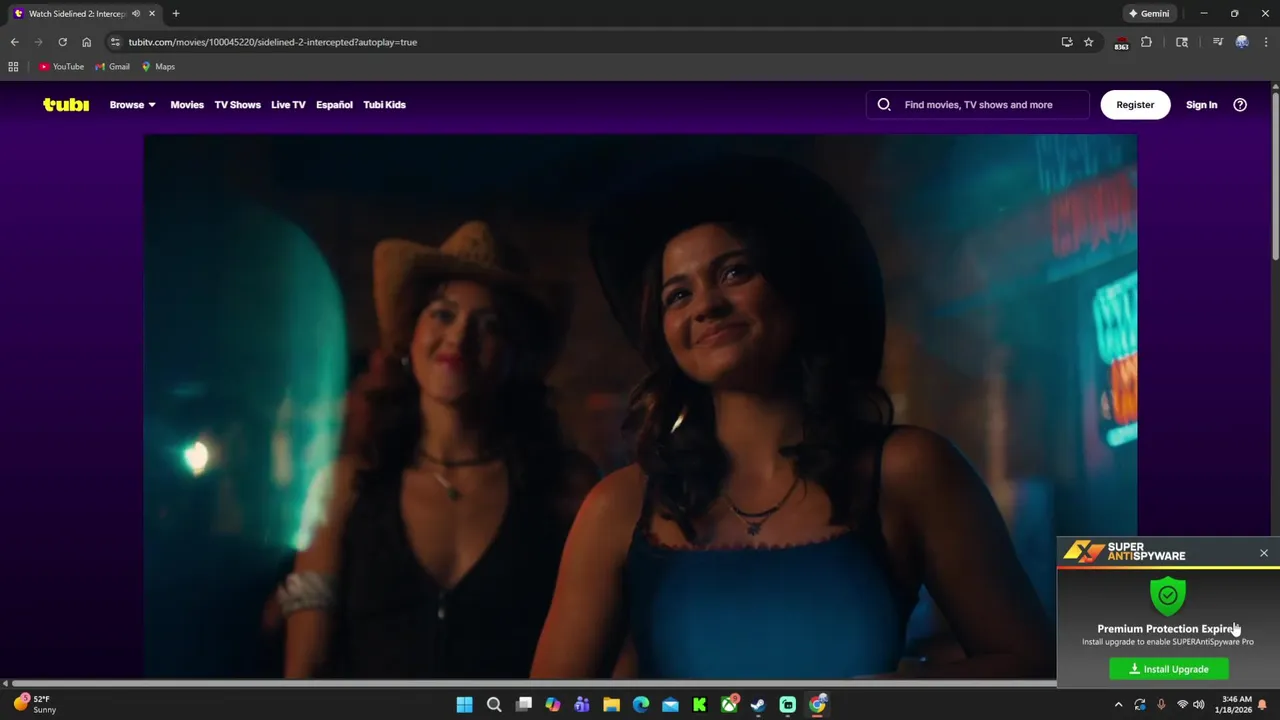
Task: Open Gmail bookmark
Action: (112, 67)
